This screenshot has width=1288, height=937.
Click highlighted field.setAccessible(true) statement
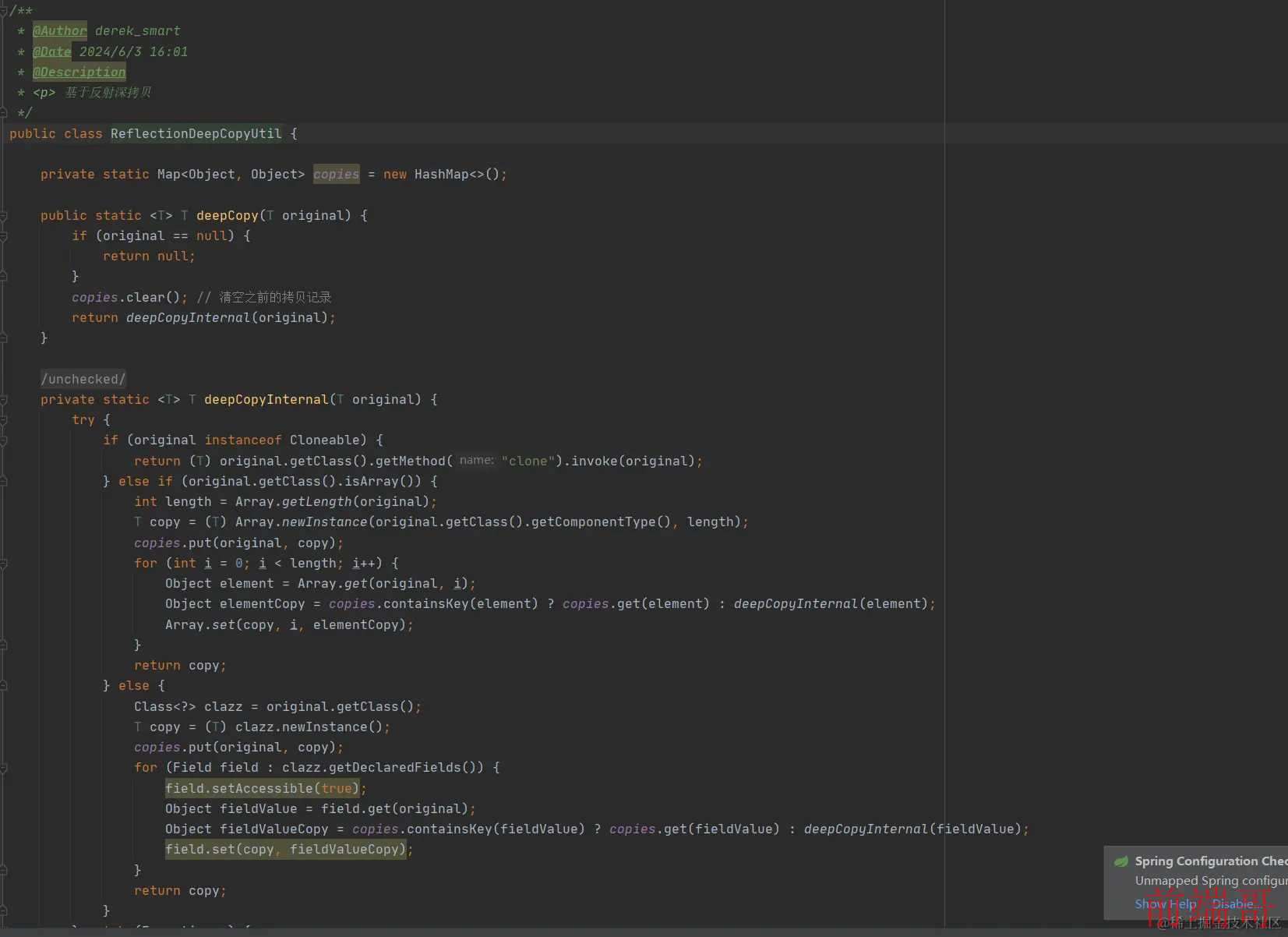[x=263, y=788]
